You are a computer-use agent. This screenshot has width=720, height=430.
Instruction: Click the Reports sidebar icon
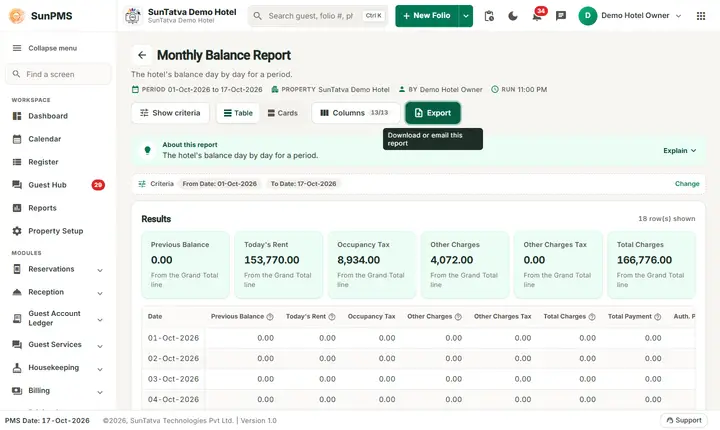point(17,208)
